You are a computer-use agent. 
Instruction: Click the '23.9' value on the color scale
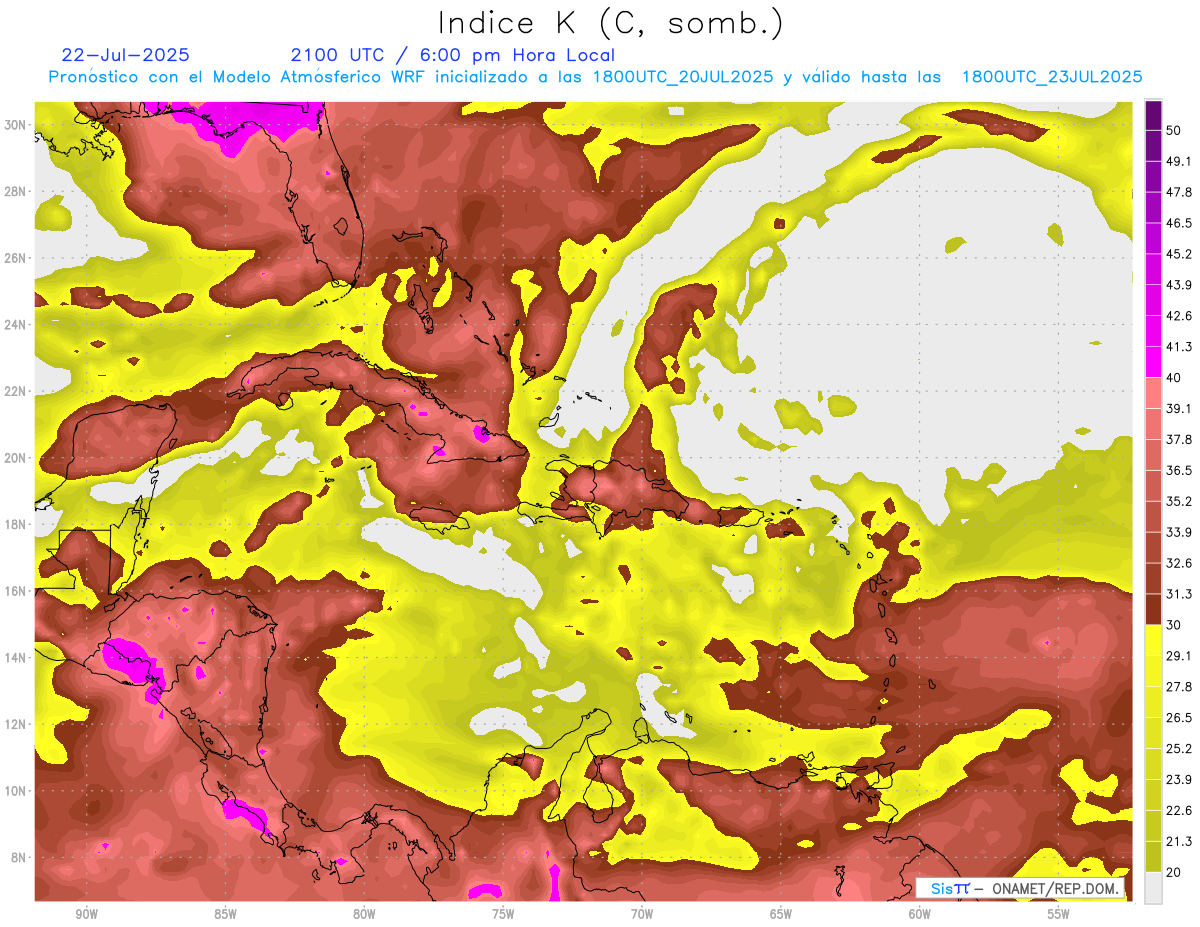point(1180,779)
